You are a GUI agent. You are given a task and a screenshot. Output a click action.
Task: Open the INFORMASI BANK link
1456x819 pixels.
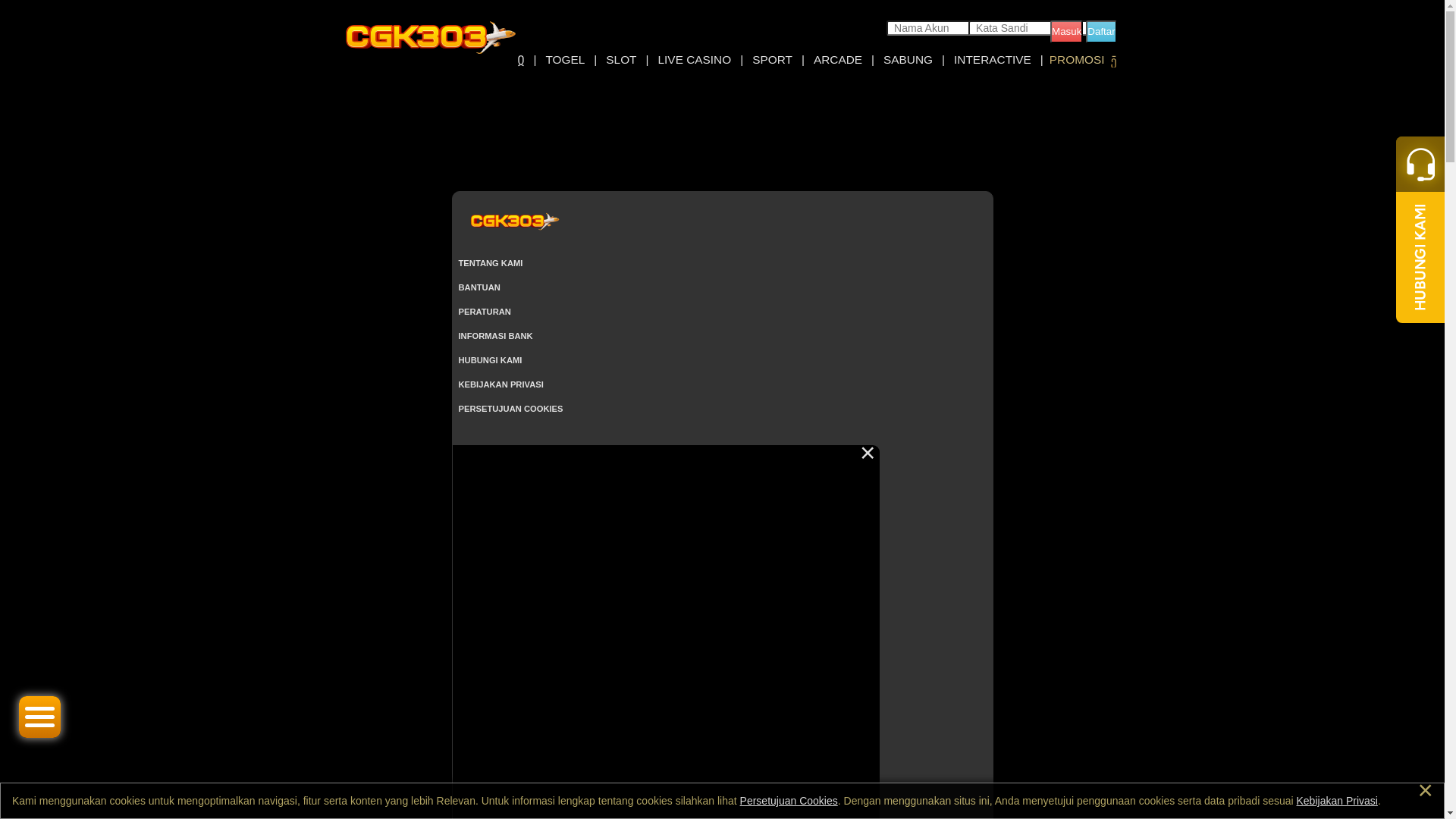(x=495, y=336)
